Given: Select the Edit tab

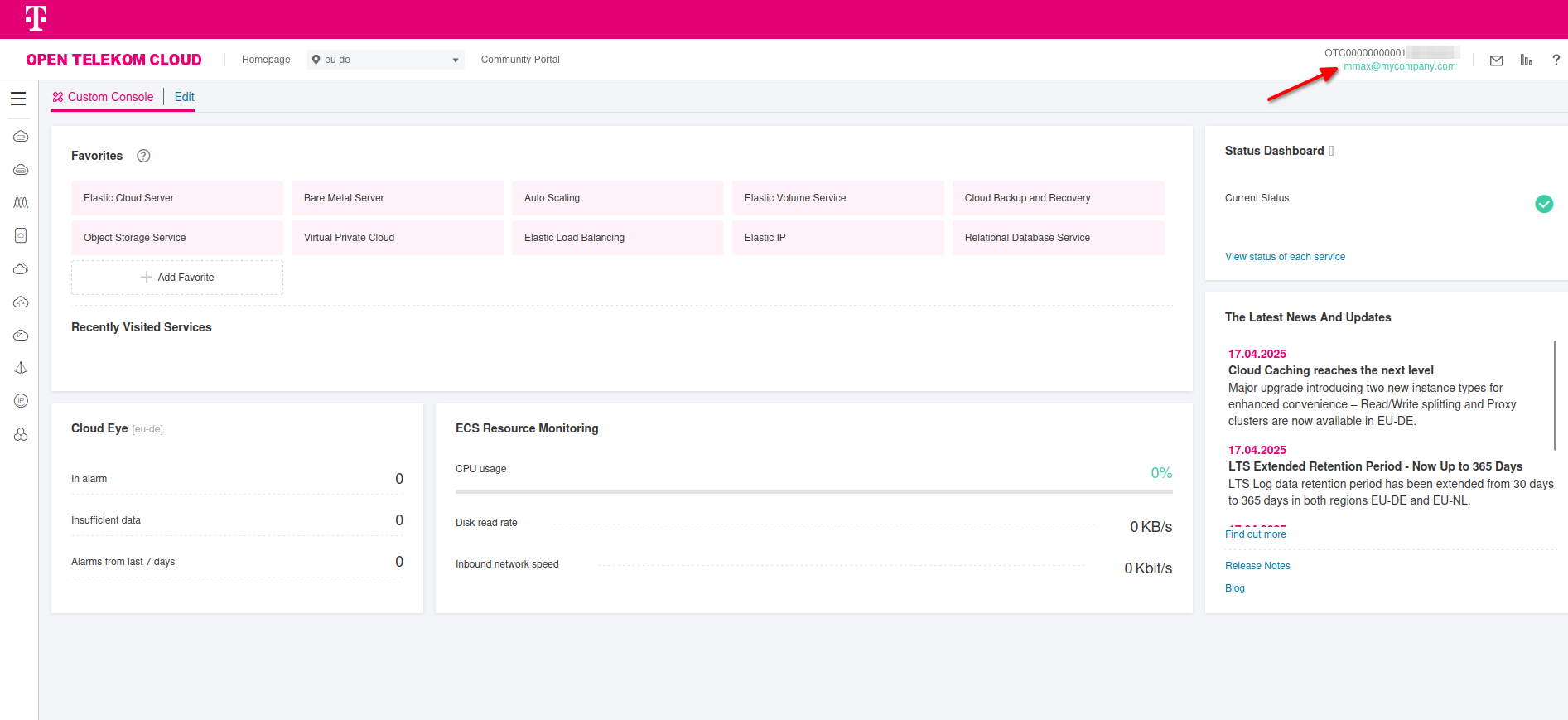Looking at the screenshot, I should pos(184,97).
